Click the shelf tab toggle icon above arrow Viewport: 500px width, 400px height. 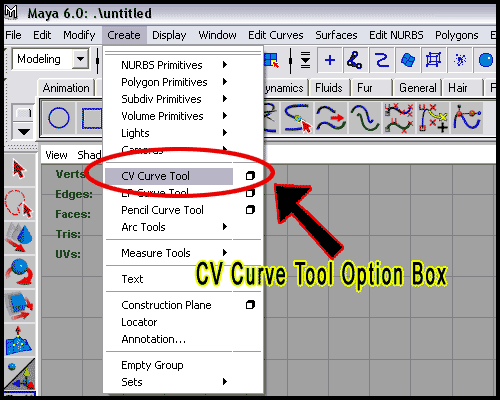coord(23,113)
